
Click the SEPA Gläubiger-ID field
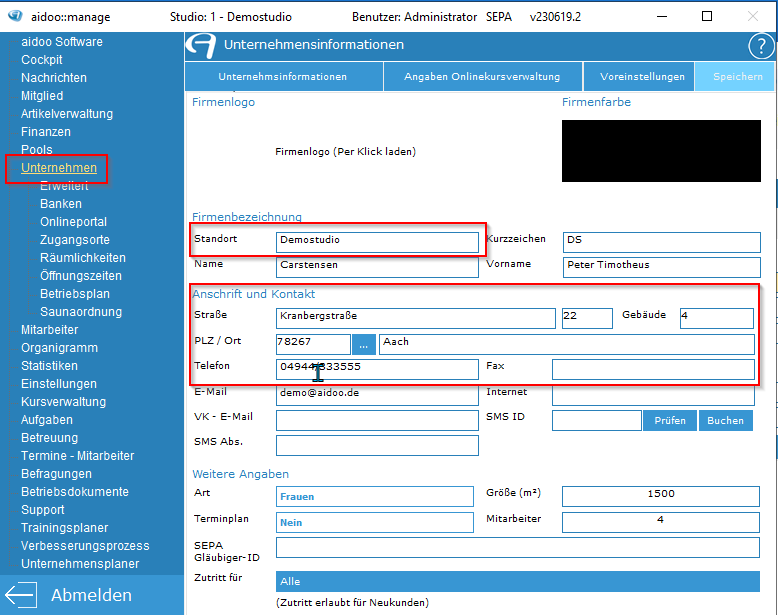(517, 548)
